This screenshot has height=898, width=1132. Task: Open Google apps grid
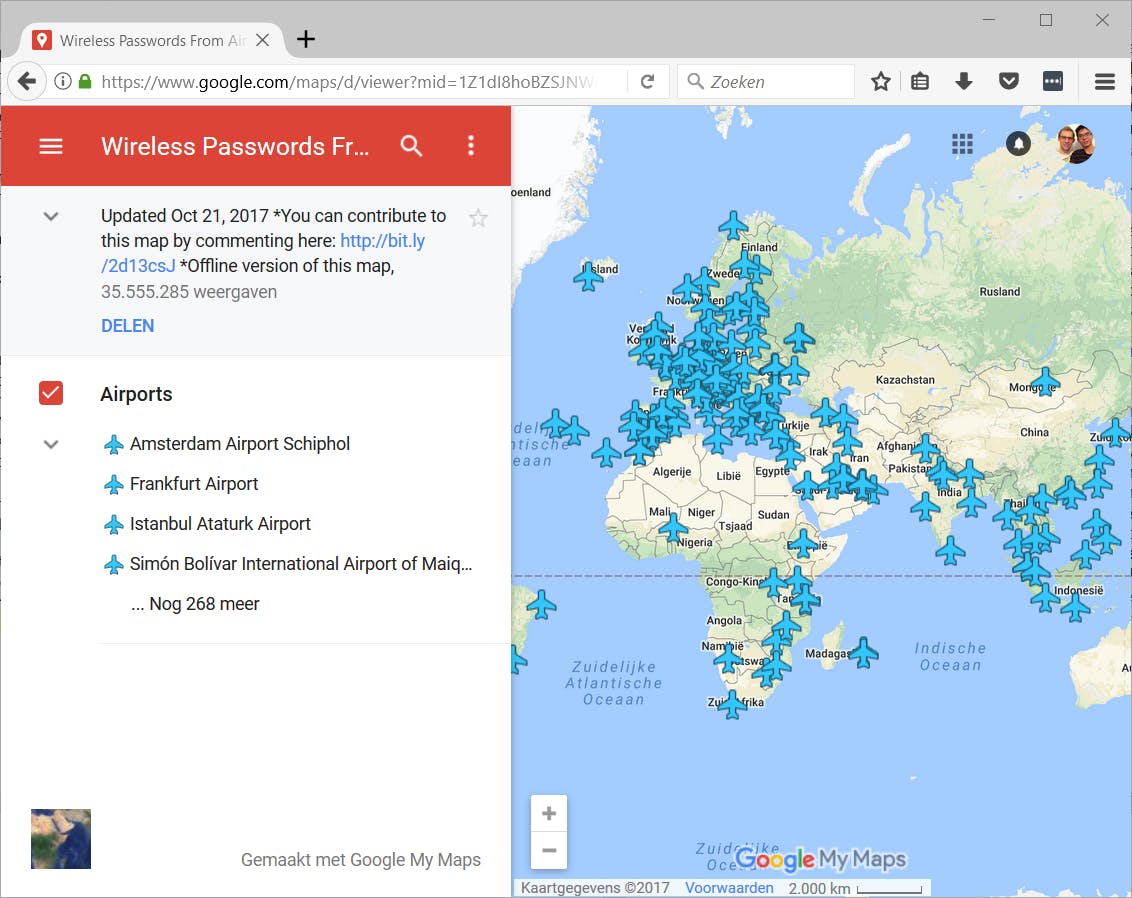click(962, 144)
